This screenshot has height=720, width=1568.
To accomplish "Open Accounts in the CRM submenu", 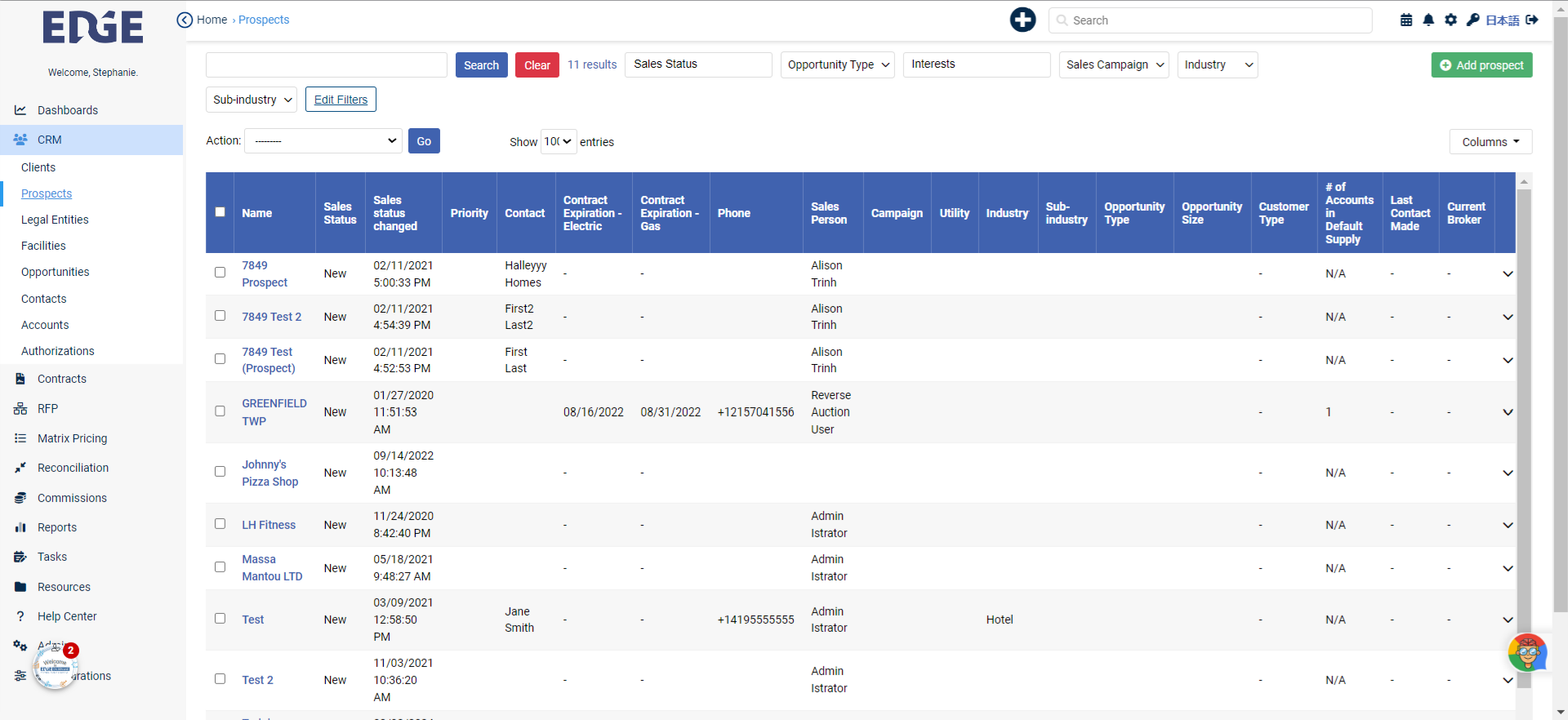I will coord(45,325).
